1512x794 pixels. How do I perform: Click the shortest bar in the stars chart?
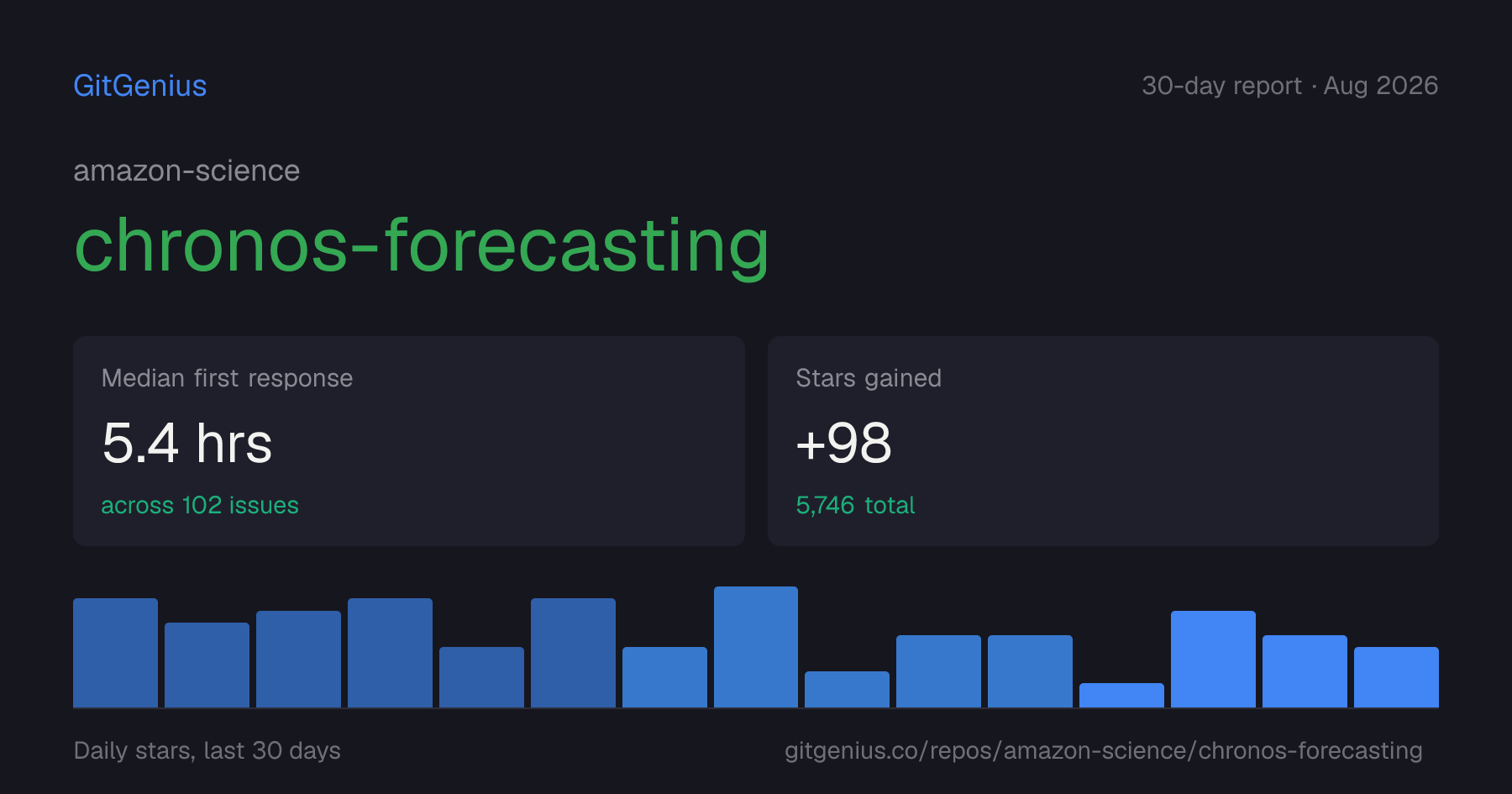click(1121, 696)
